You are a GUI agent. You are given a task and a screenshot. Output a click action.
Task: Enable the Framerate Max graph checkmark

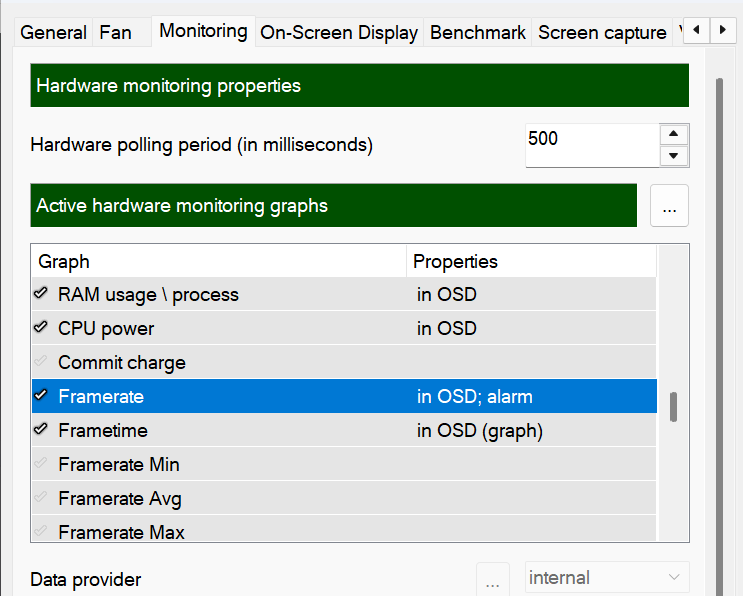[41, 532]
